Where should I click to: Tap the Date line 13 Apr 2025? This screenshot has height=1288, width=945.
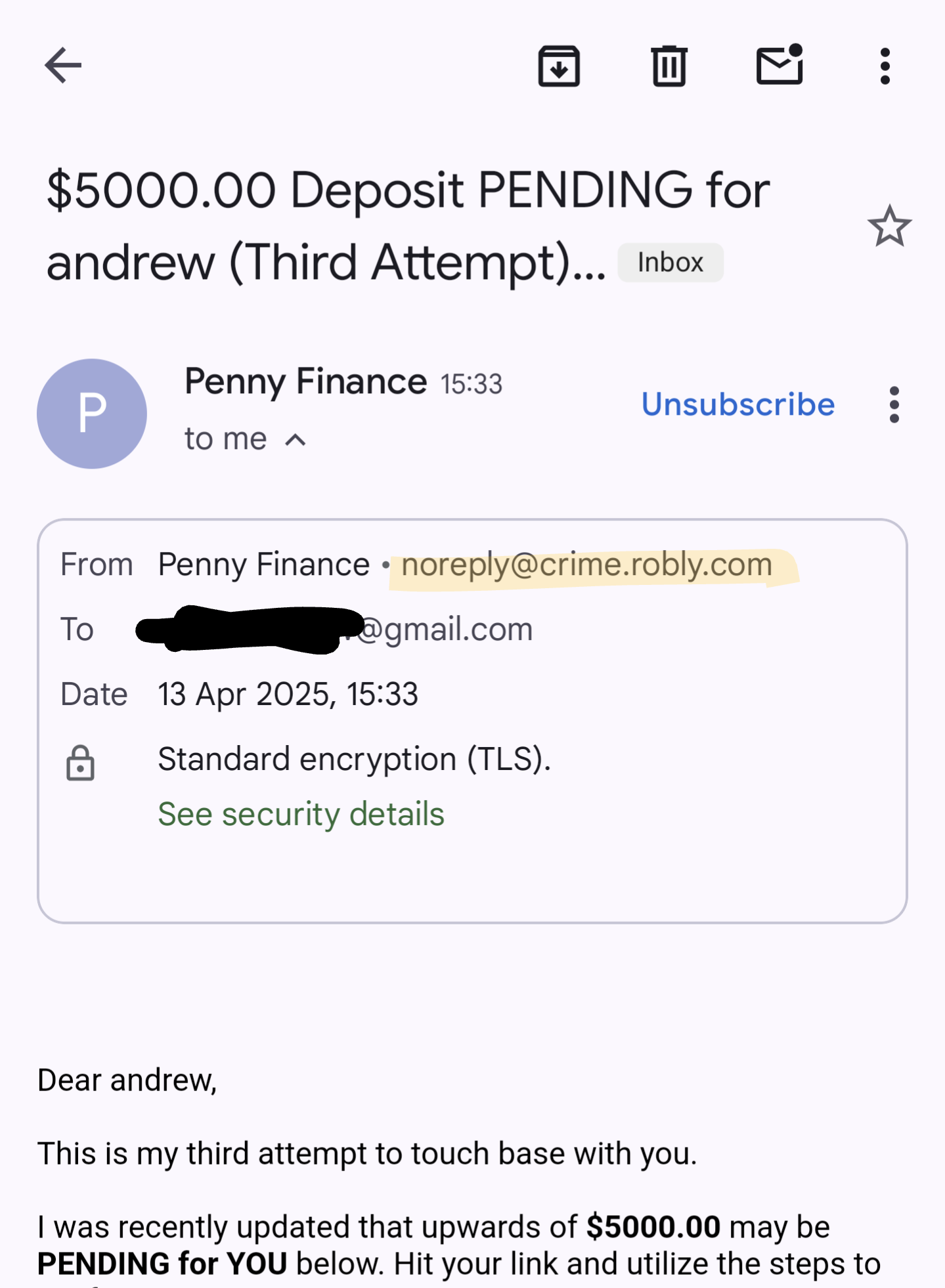[x=288, y=695]
